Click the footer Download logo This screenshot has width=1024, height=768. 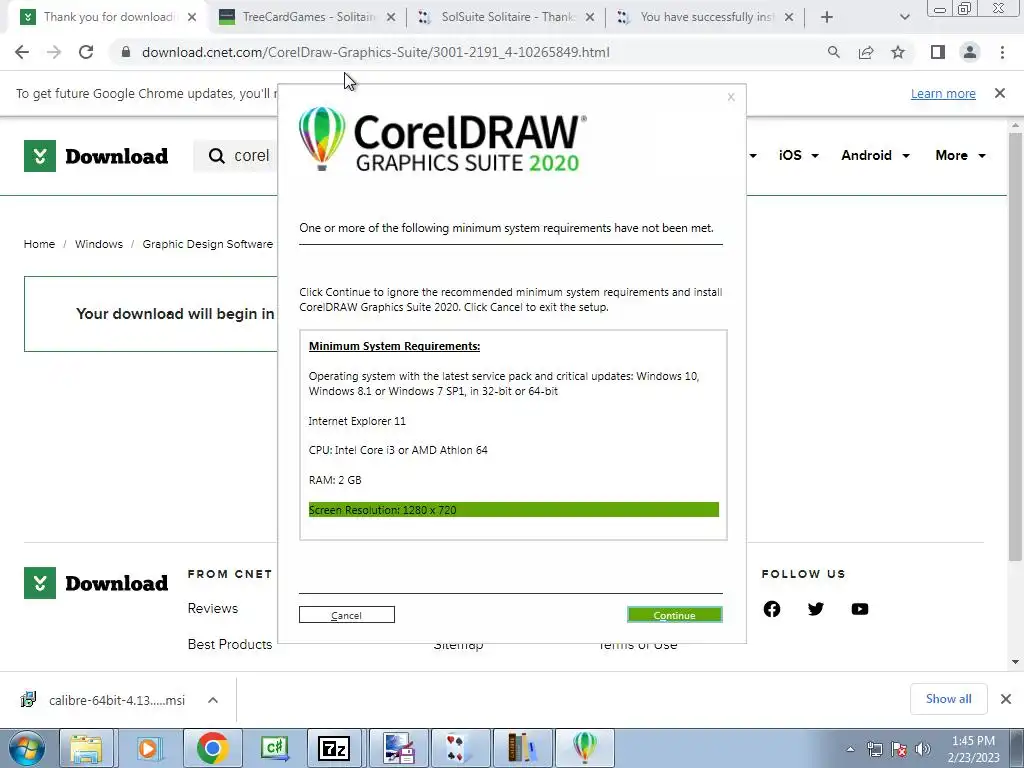[x=96, y=583]
